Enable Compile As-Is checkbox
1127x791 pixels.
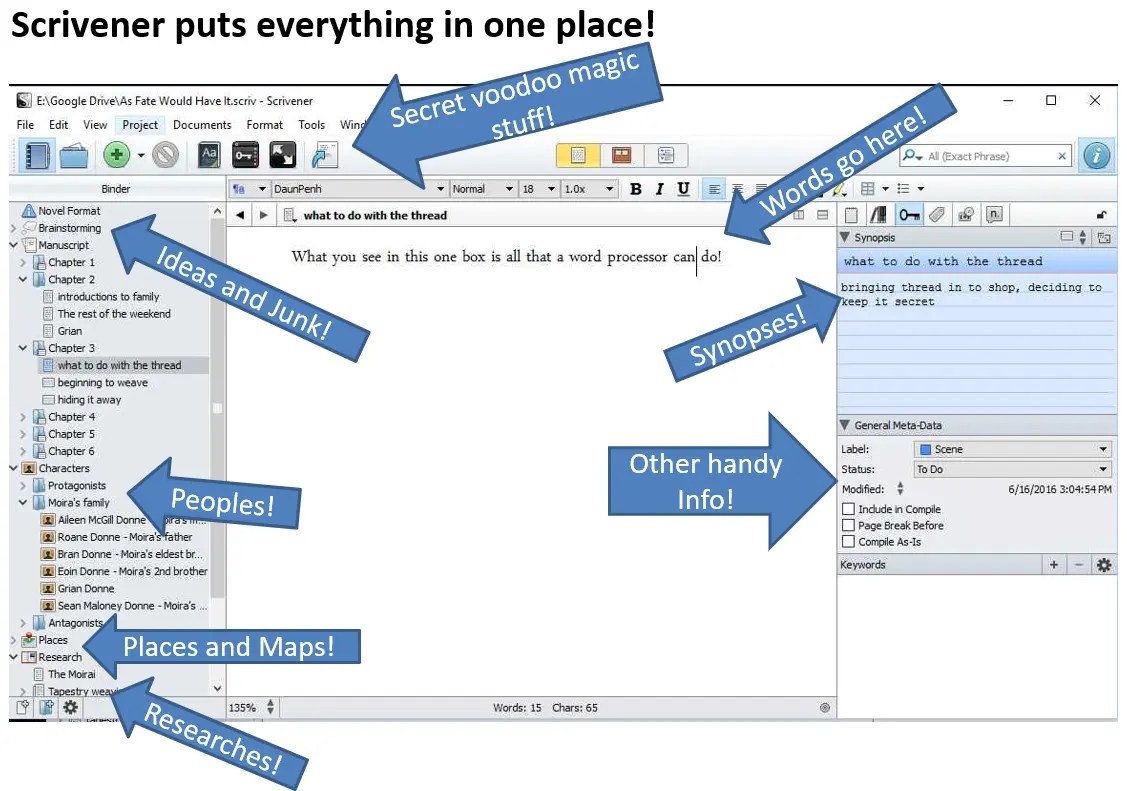848,542
